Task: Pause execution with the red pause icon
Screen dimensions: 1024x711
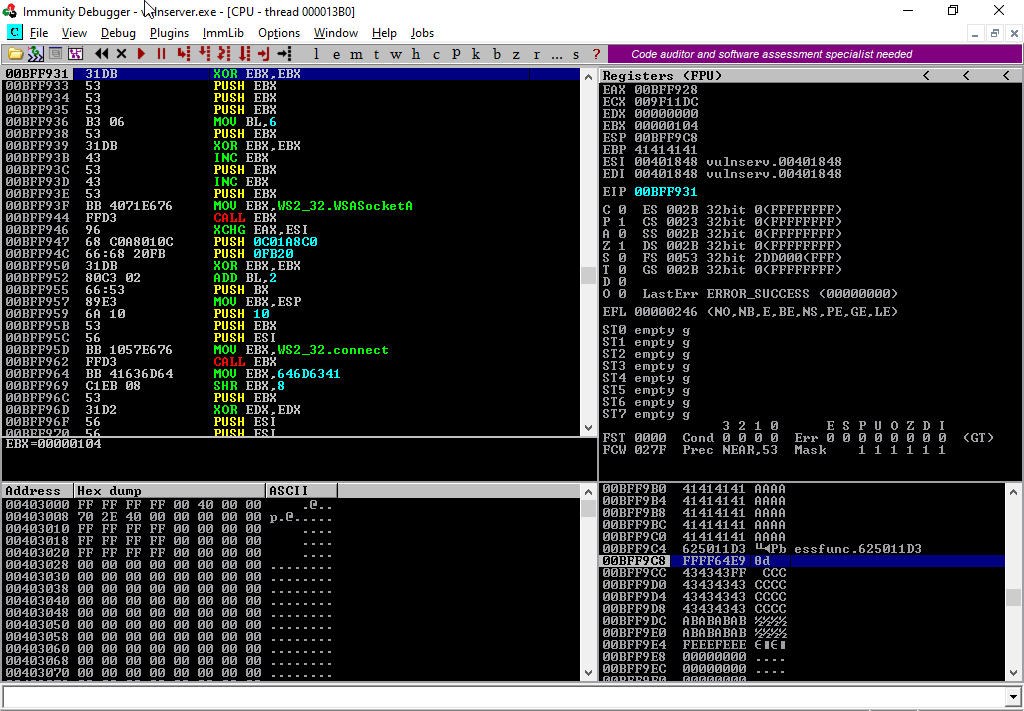Action: [161, 54]
